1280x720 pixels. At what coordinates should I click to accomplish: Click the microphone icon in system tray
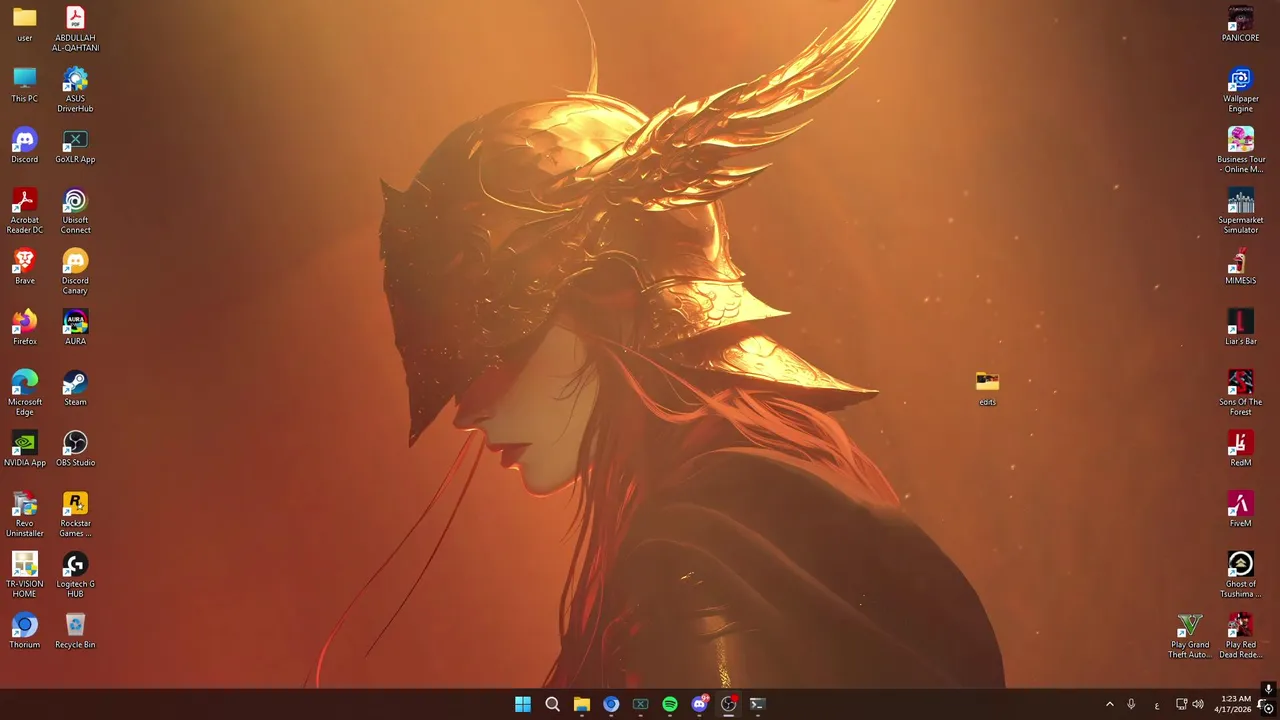click(1131, 704)
